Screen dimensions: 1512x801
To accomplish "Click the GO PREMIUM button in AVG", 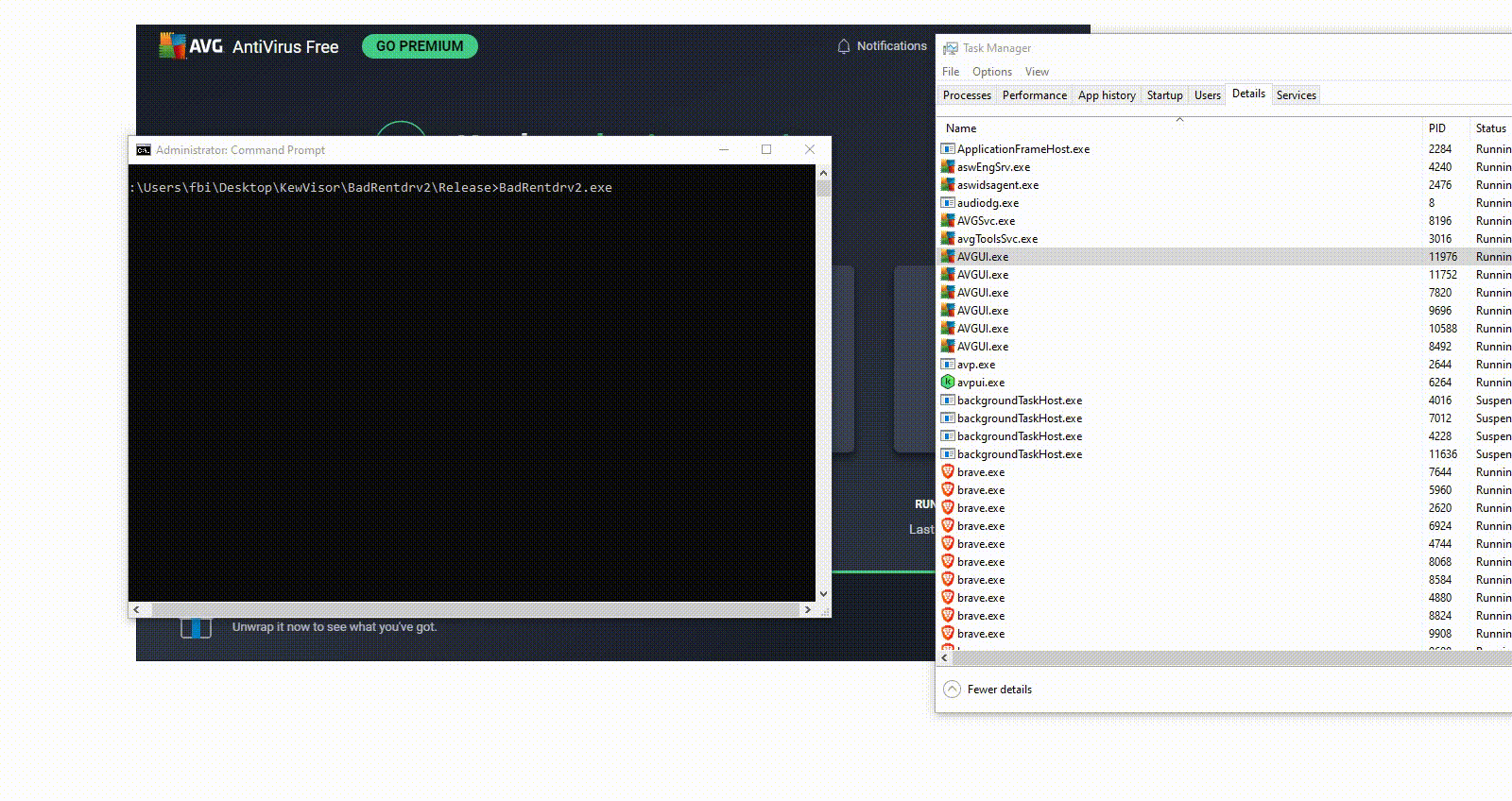I will 420,46.
